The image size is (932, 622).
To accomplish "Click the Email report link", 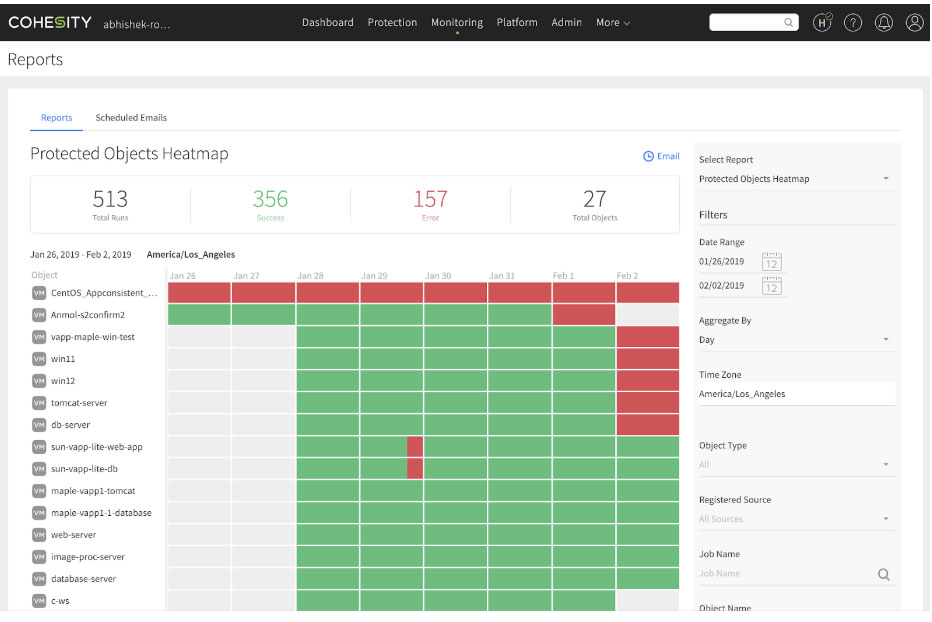I will pos(661,156).
